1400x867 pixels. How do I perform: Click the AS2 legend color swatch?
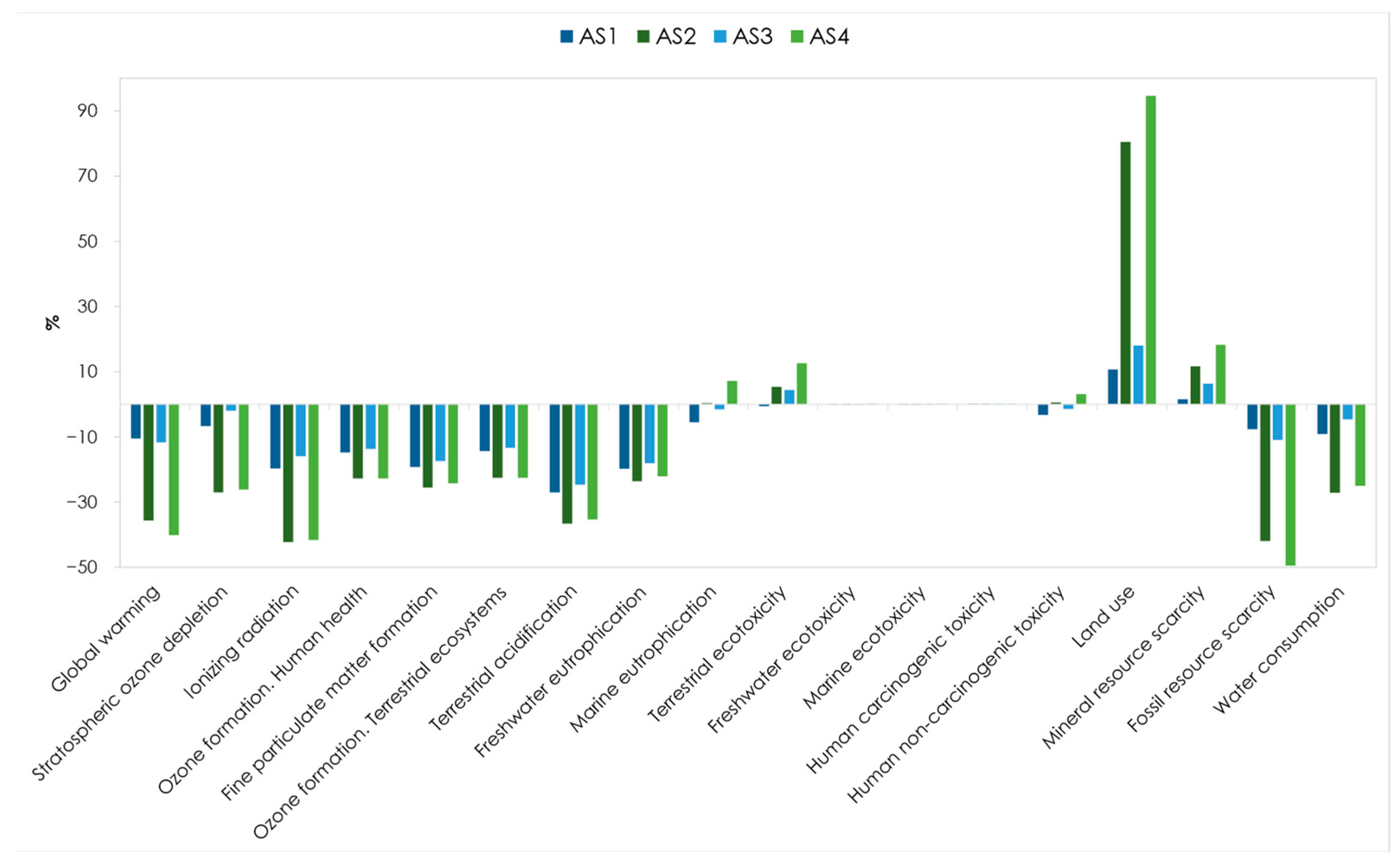click(x=643, y=37)
